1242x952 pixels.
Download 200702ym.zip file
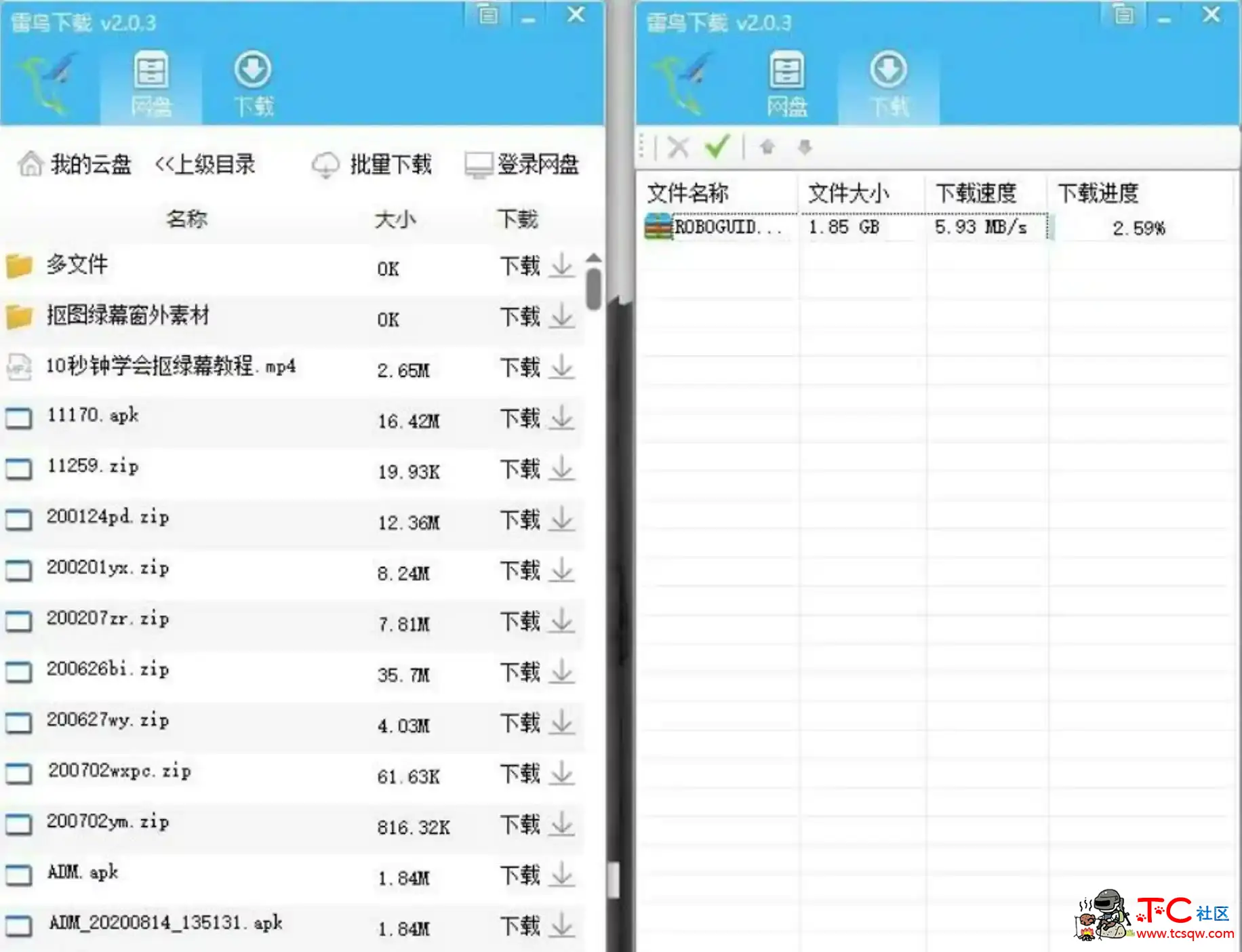tap(537, 825)
